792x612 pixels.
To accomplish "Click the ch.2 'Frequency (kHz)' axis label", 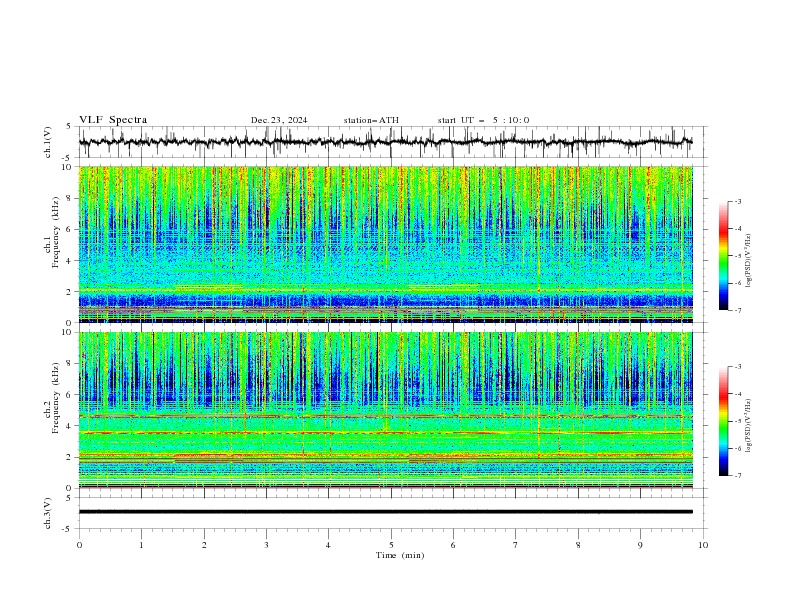I will pos(55,398).
